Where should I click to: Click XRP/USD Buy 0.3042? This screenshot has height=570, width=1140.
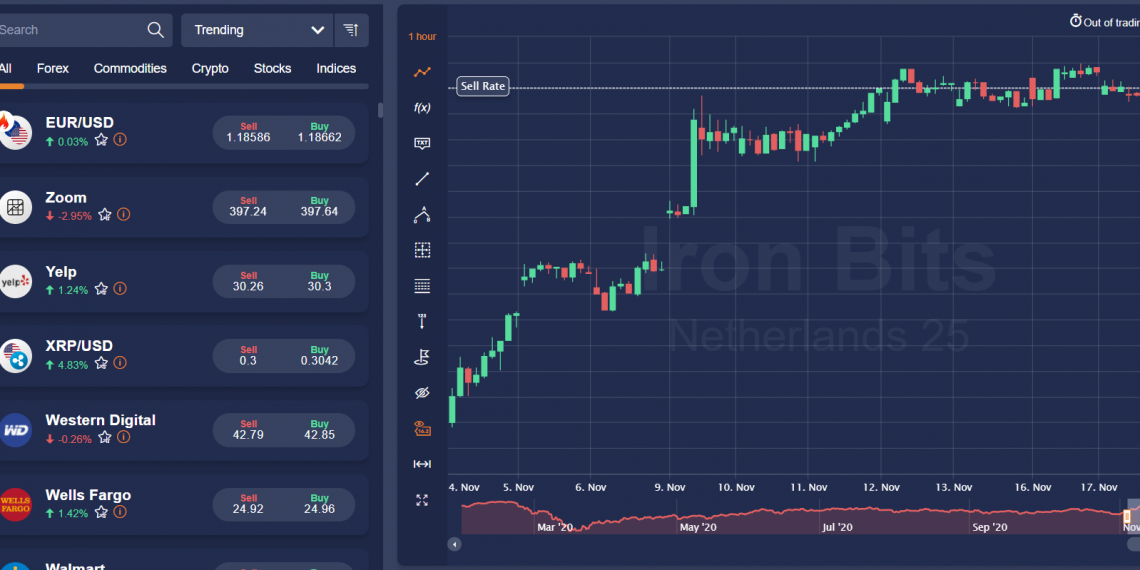pos(319,356)
